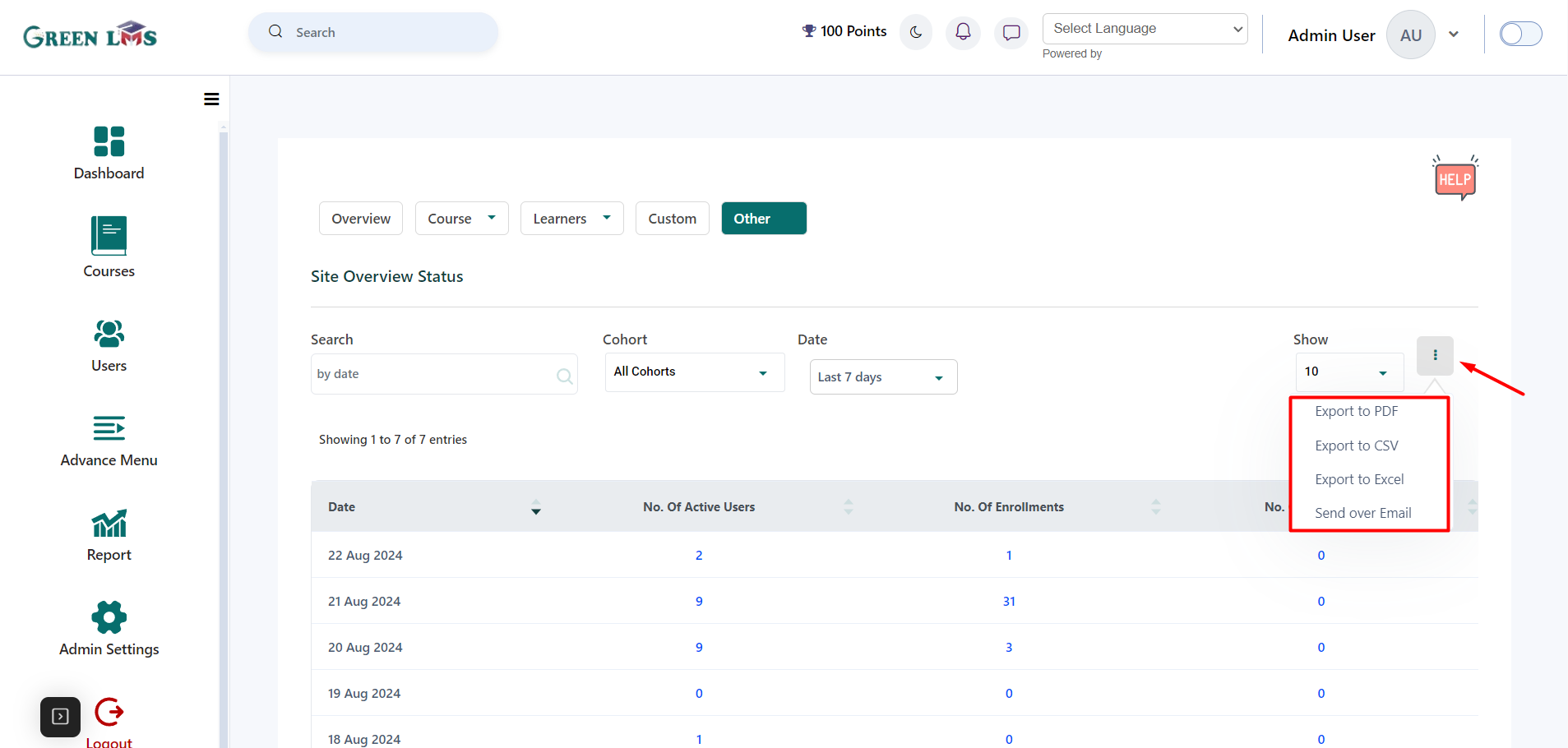Screen dimensions: 1568x748
Task: Open the HELP speech bubble icon
Action: (1455, 178)
